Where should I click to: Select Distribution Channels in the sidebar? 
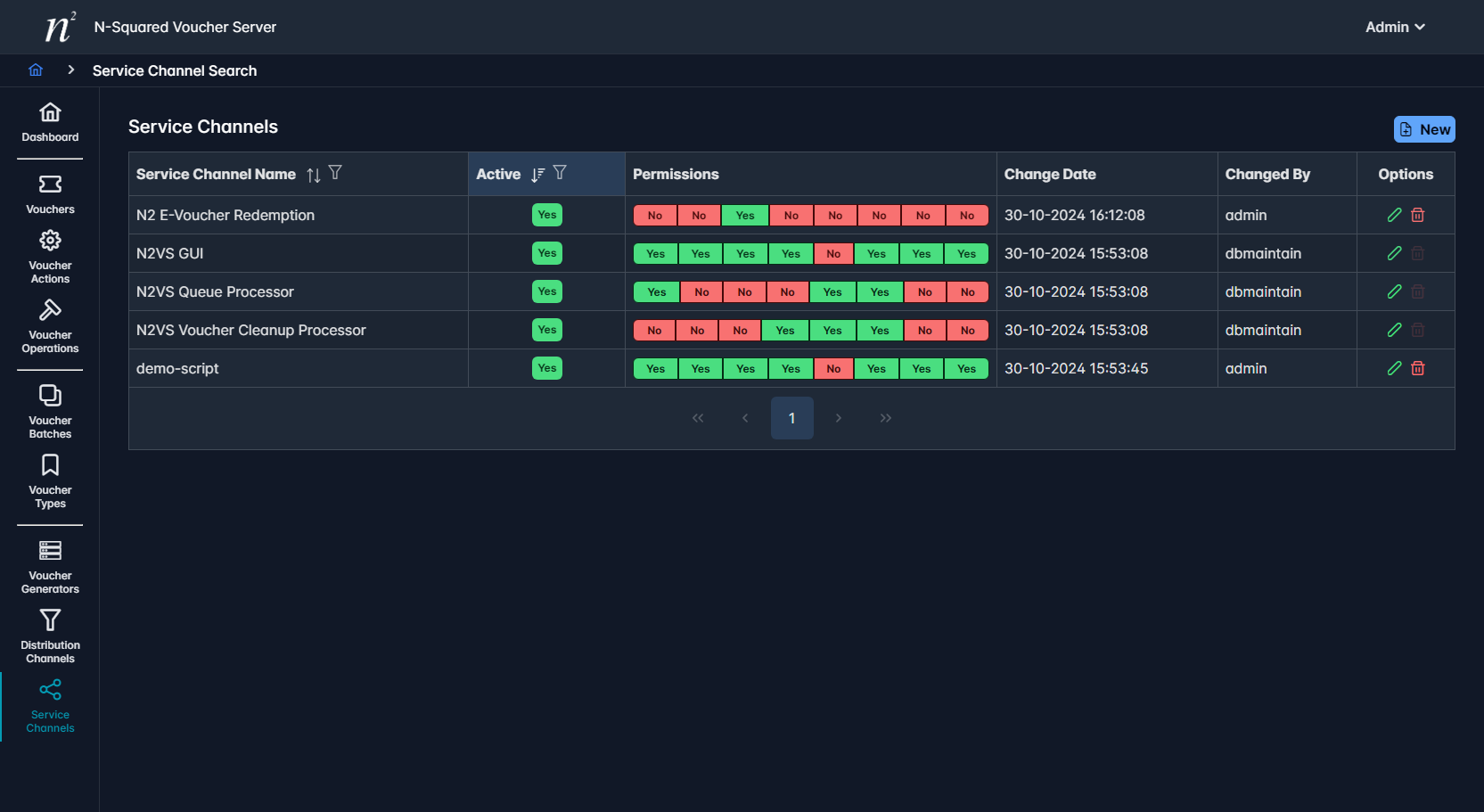(x=50, y=636)
